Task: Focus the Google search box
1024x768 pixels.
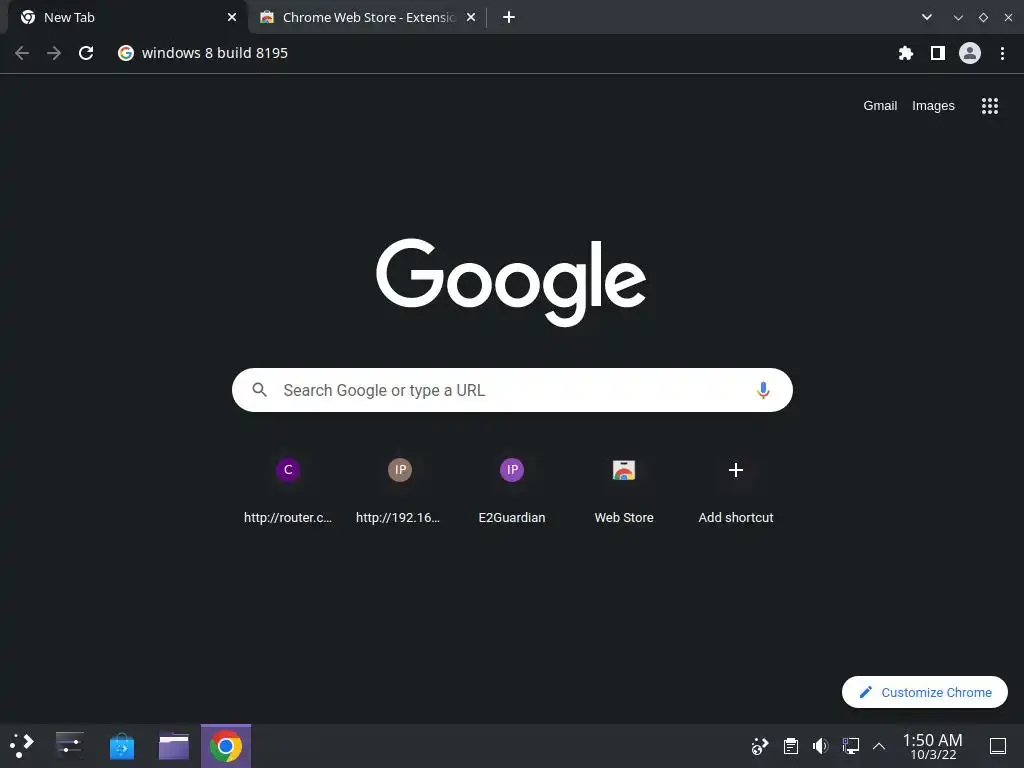Action: [x=512, y=390]
